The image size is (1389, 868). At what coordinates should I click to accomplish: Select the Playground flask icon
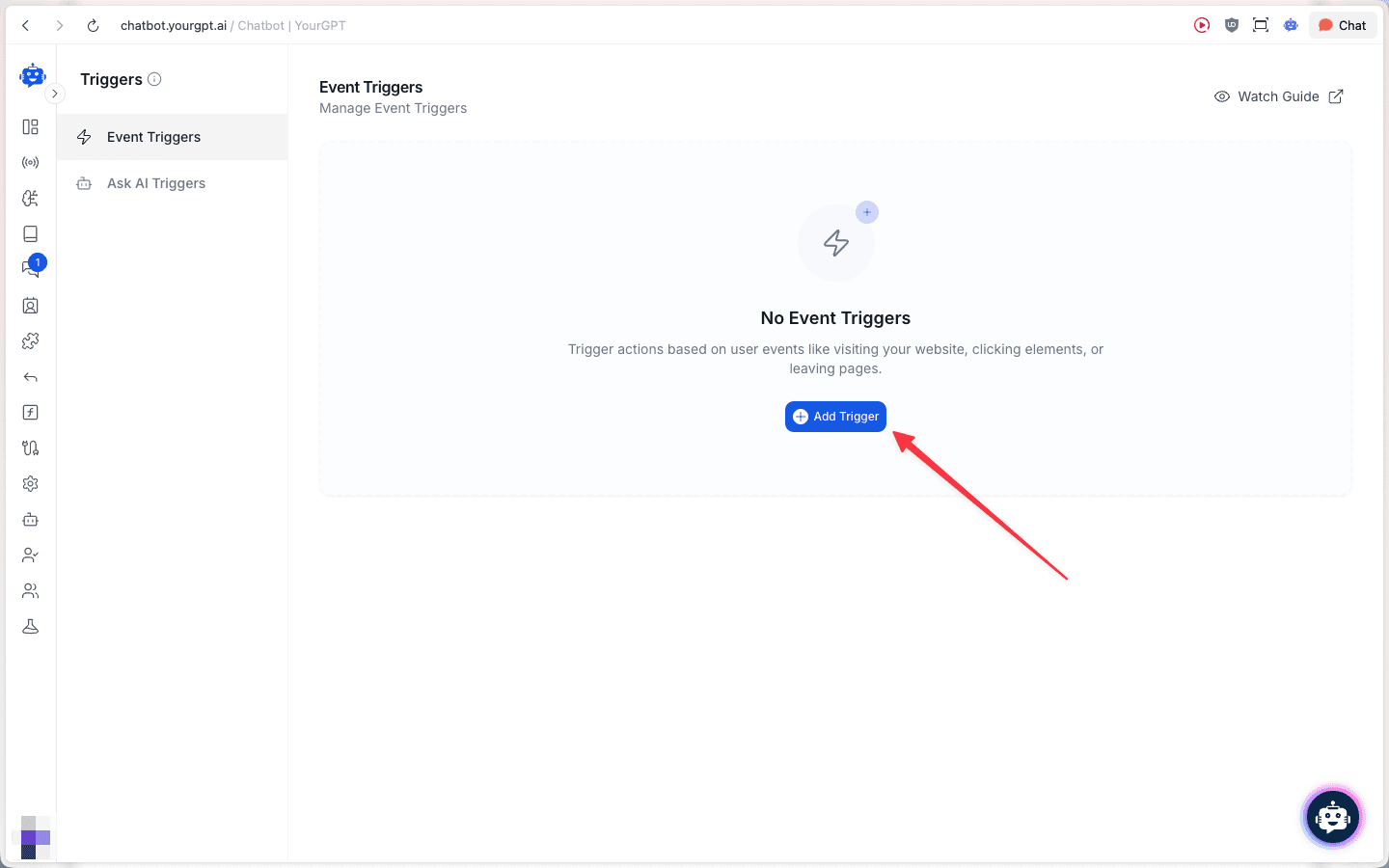(x=30, y=626)
